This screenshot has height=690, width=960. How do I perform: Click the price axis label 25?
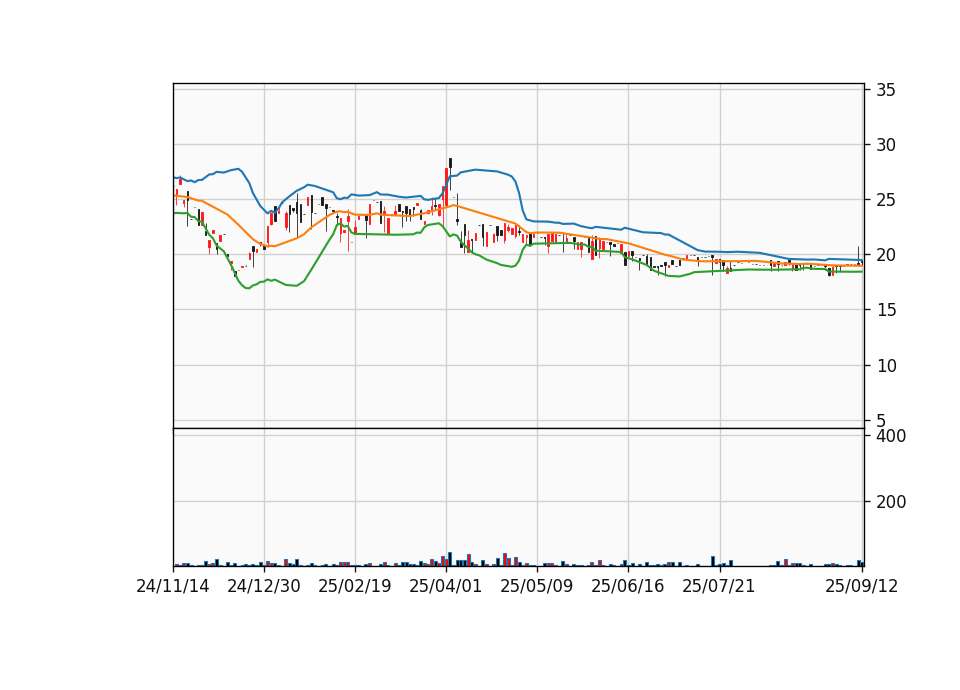886,200
